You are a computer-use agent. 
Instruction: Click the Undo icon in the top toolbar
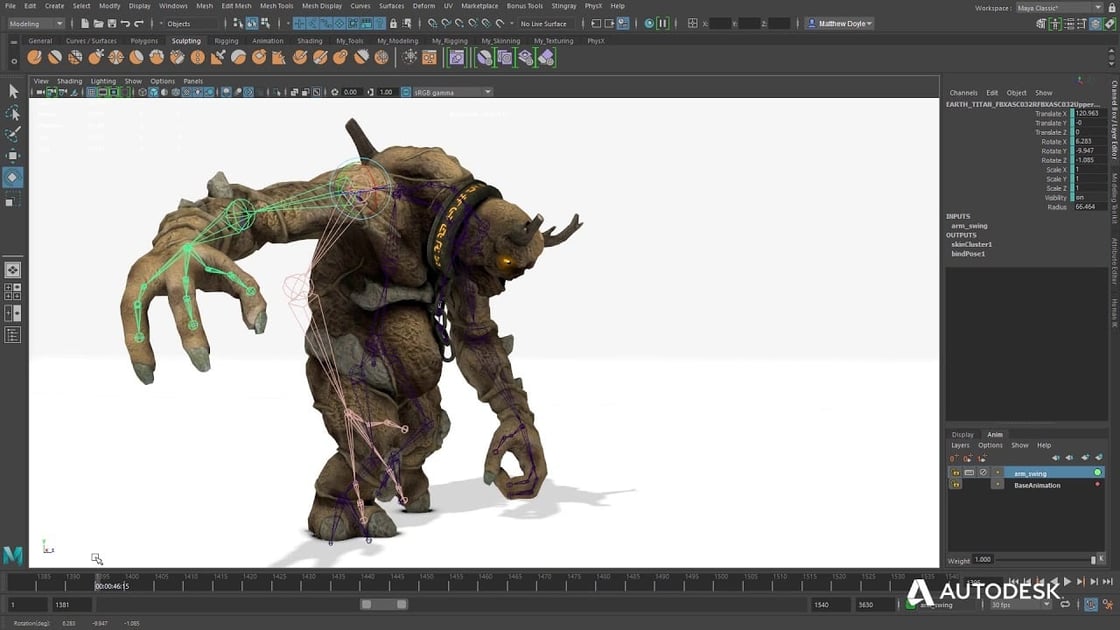click(127, 23)
